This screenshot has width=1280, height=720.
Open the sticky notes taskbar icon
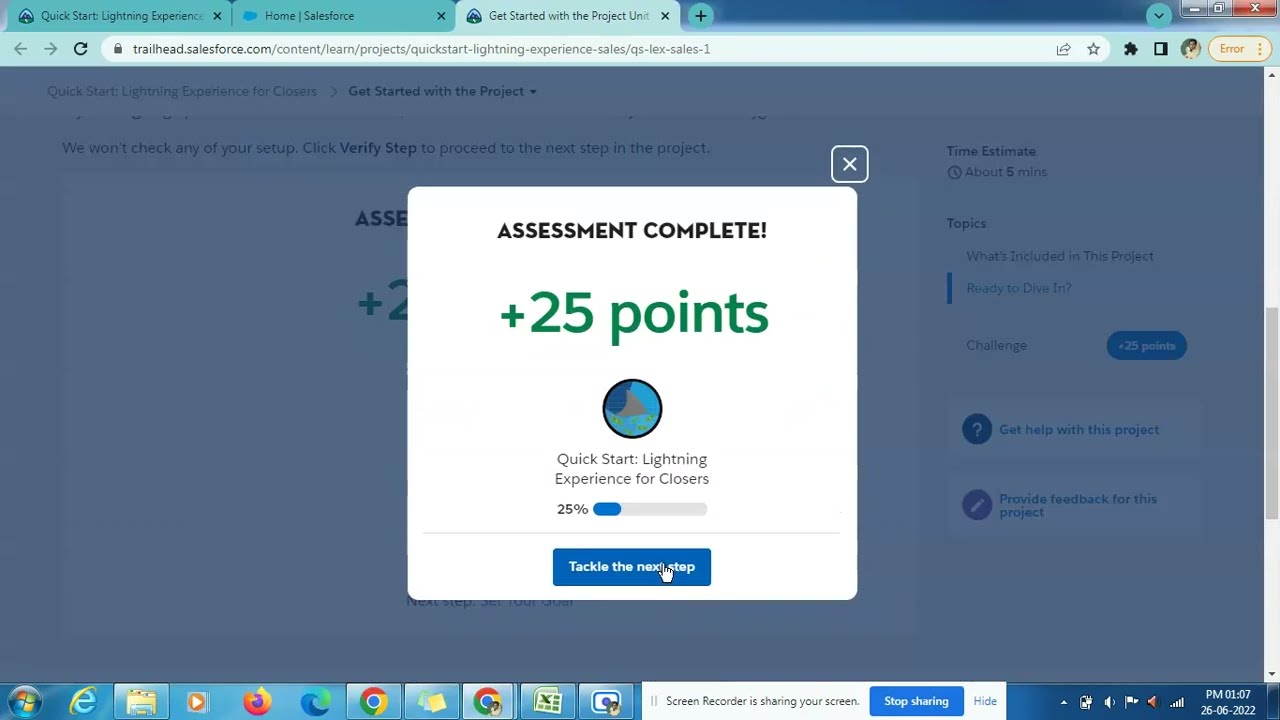tap(432, 702)
